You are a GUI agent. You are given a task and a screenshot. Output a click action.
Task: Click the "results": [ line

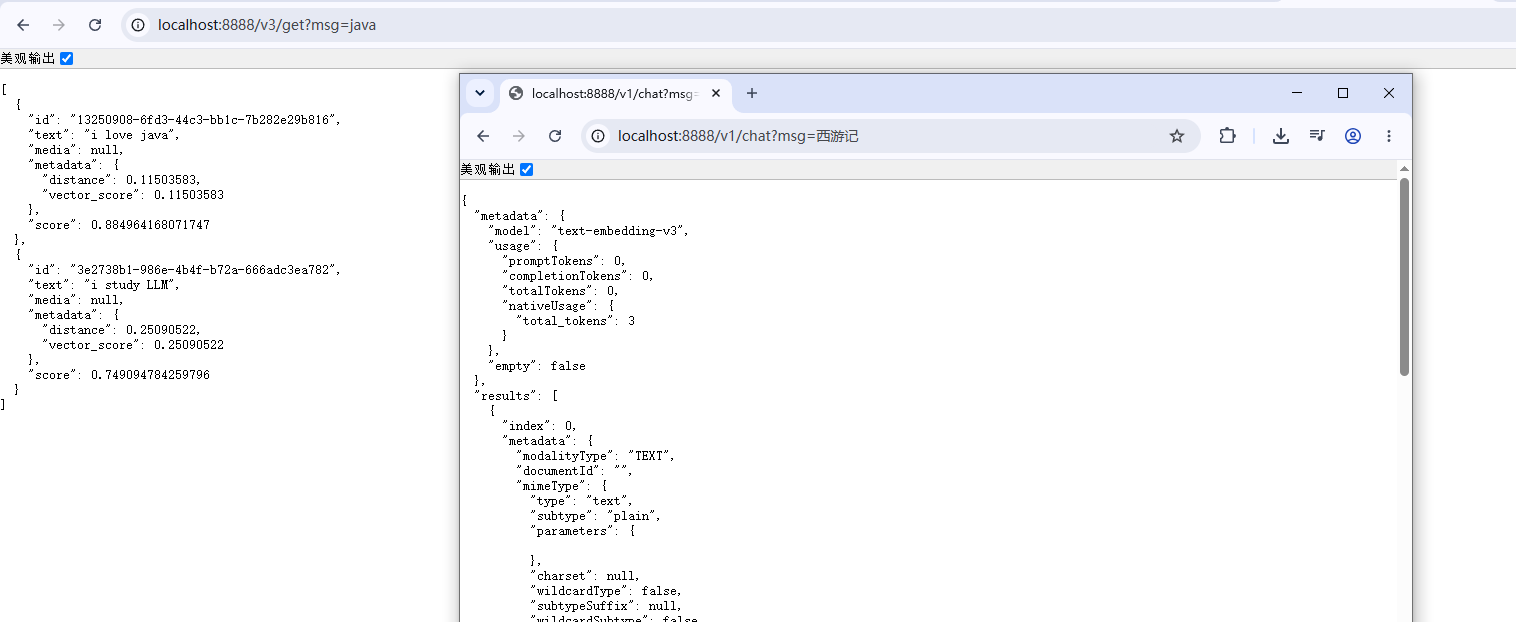tap(516, 396)
